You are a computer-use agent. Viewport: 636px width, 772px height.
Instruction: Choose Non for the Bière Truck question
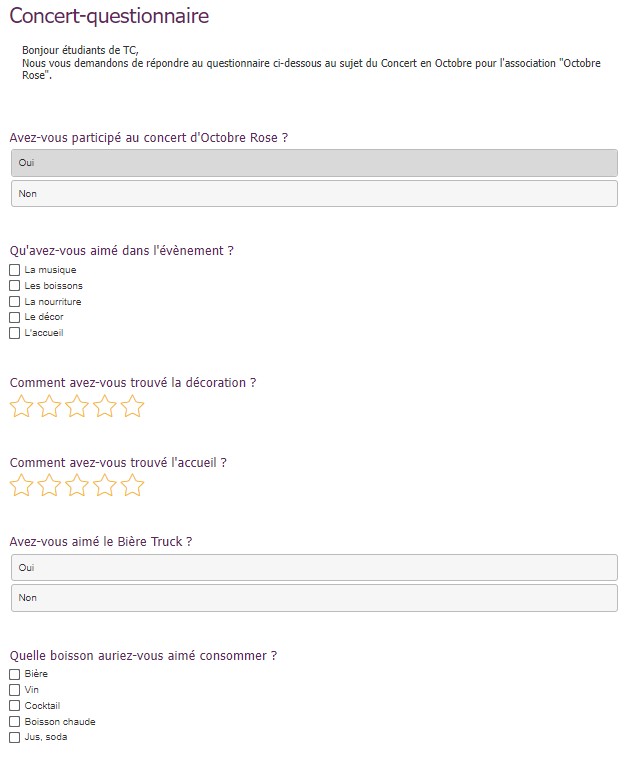pyautogui.click(x=314, y=598)
